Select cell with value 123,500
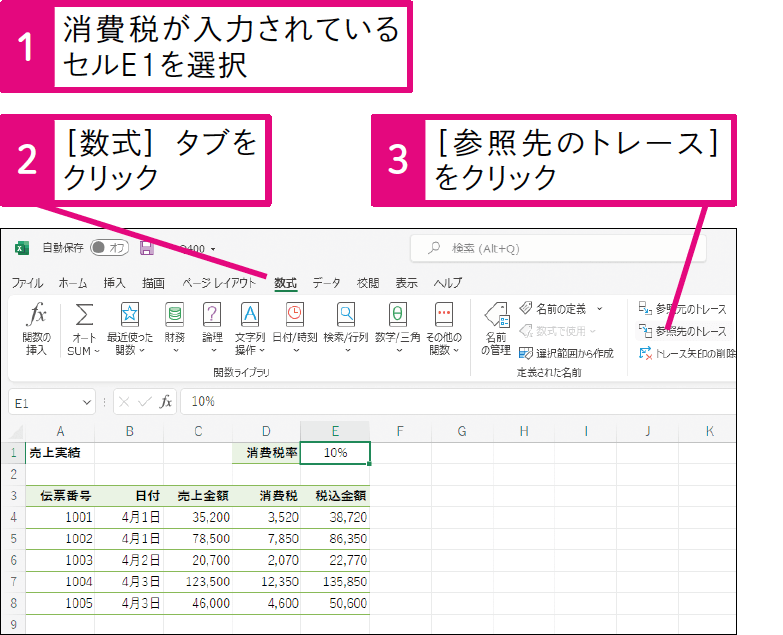Image resolution: width=783 pixels, height=635 pixels. (198, 582)
